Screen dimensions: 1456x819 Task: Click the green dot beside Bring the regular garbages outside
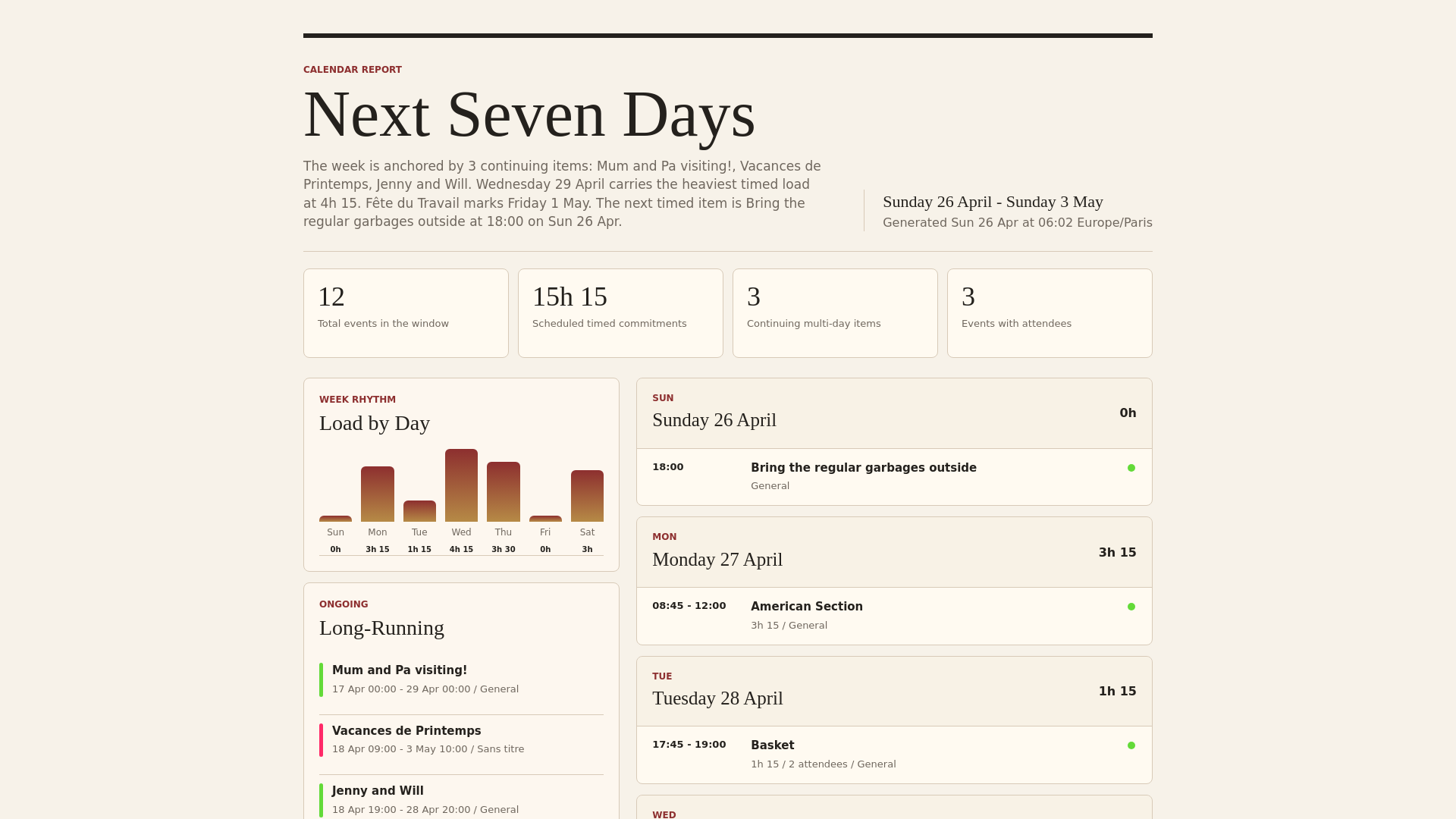(x=1131, y=468)
